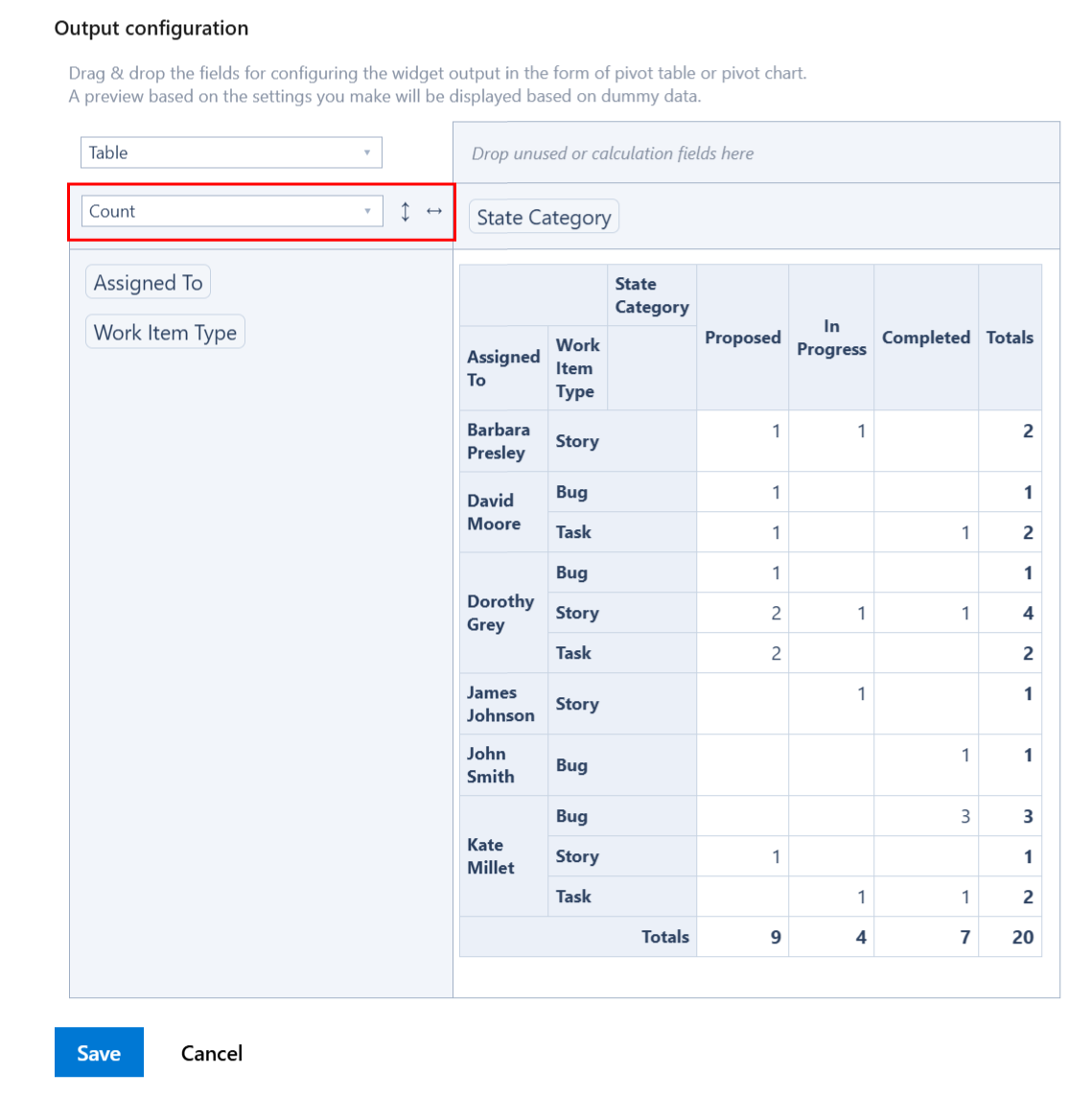Click the Dorothy Grey row label
1092x1096 pixels.
coord(503,613)
